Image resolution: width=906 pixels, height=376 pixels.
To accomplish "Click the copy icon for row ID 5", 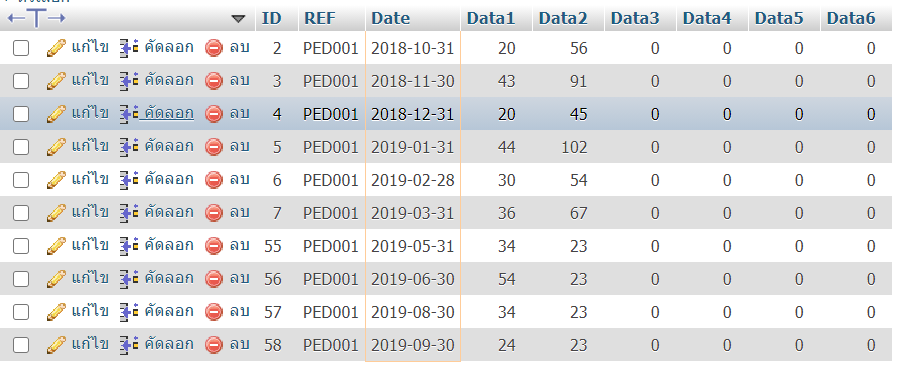I will [129, 147].
